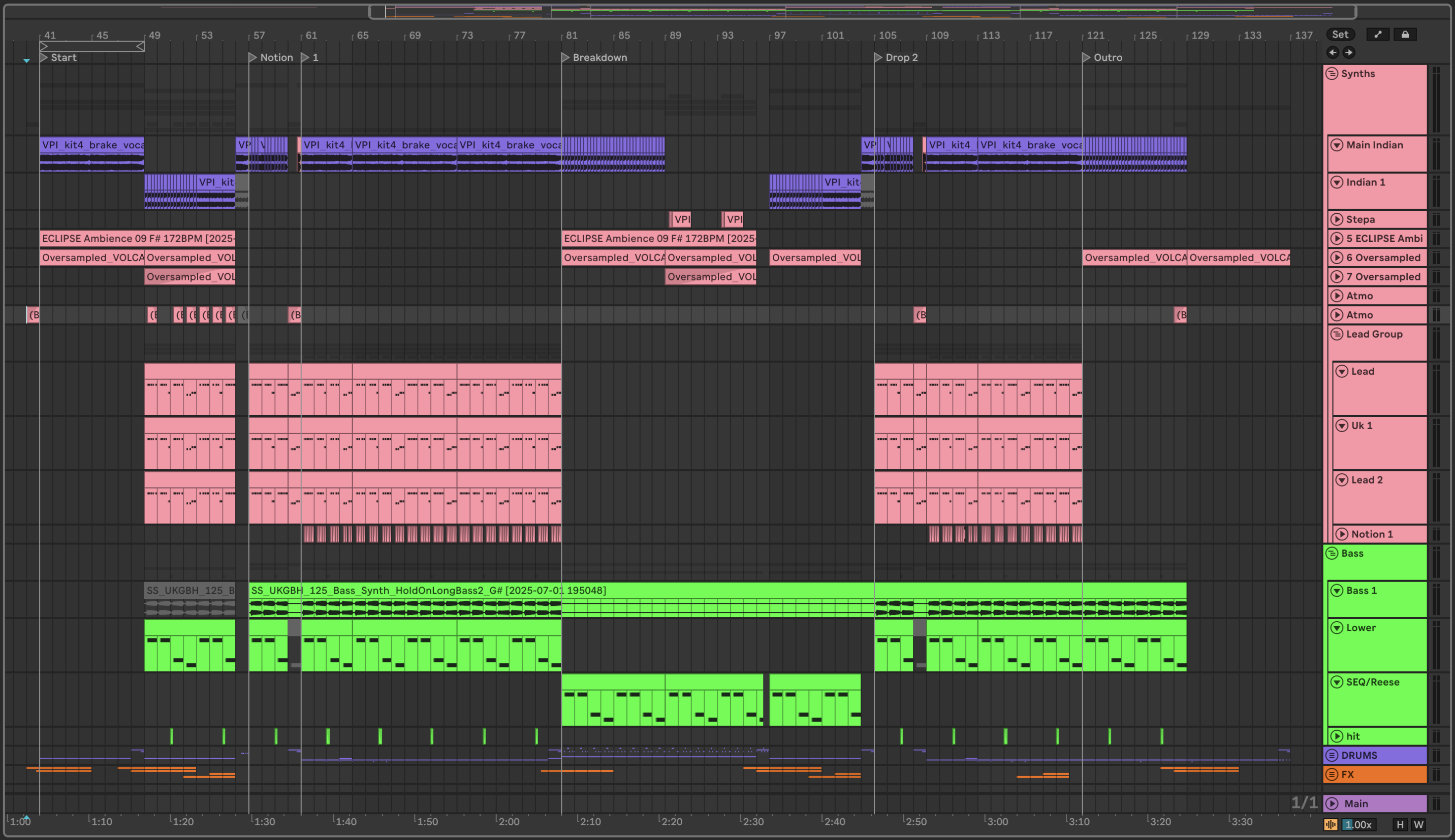This screenshot has width=1455, height=840.
Task: Select the second ECLIPSE Ambience clip in Breakdown
Action: (x=659, y=238)
